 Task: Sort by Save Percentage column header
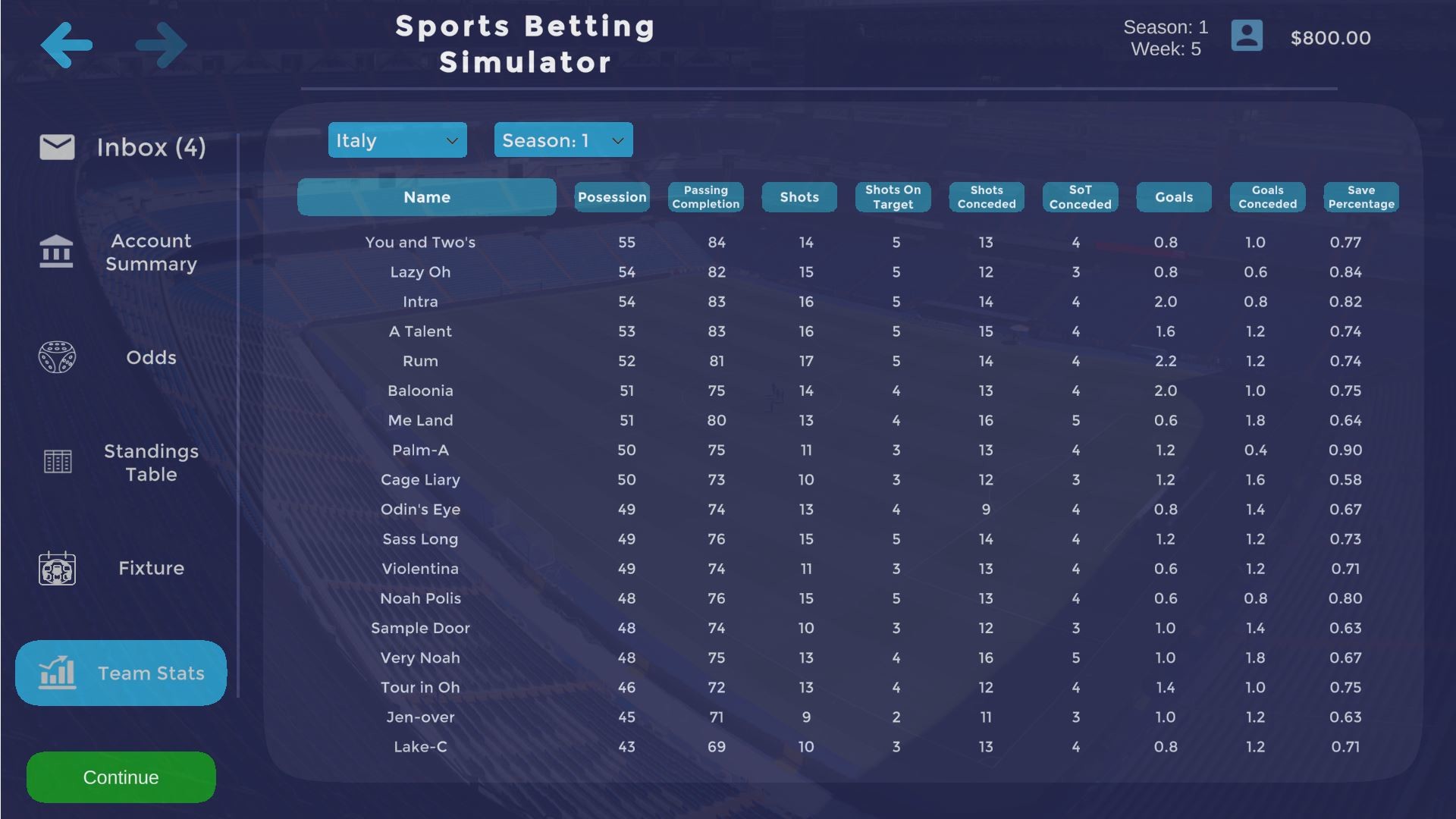1361,197
